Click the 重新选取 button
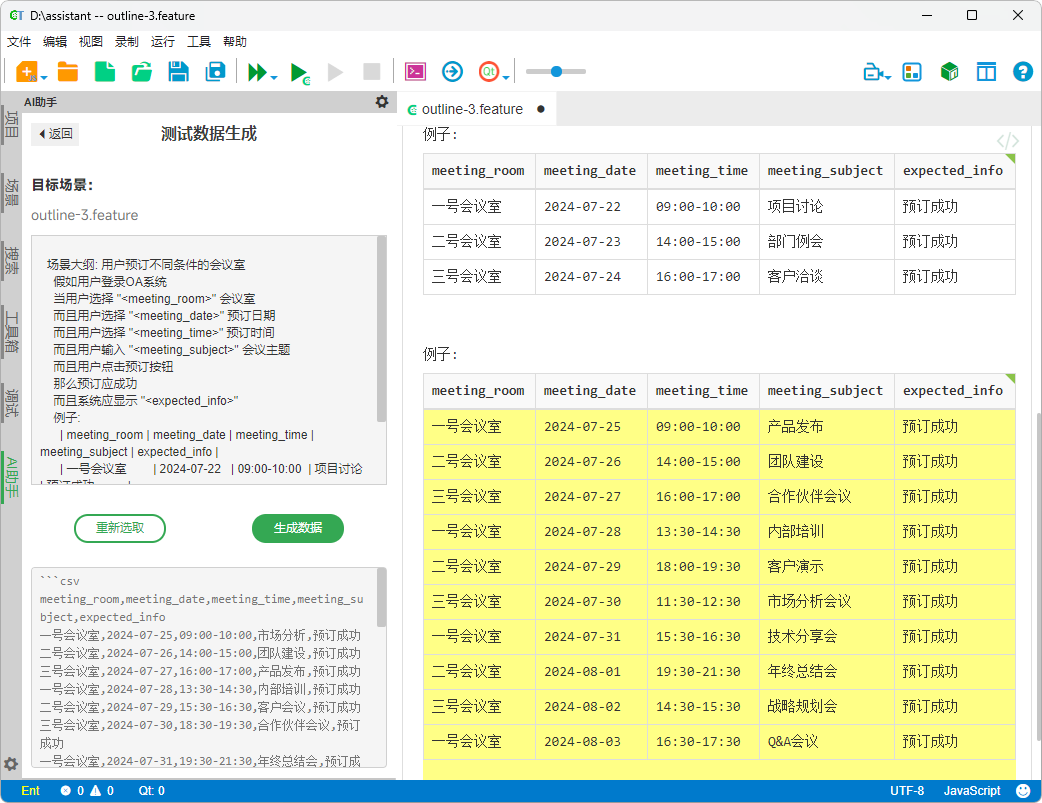The width and height of the screenshot is (1042, 803). click(120, 528)
